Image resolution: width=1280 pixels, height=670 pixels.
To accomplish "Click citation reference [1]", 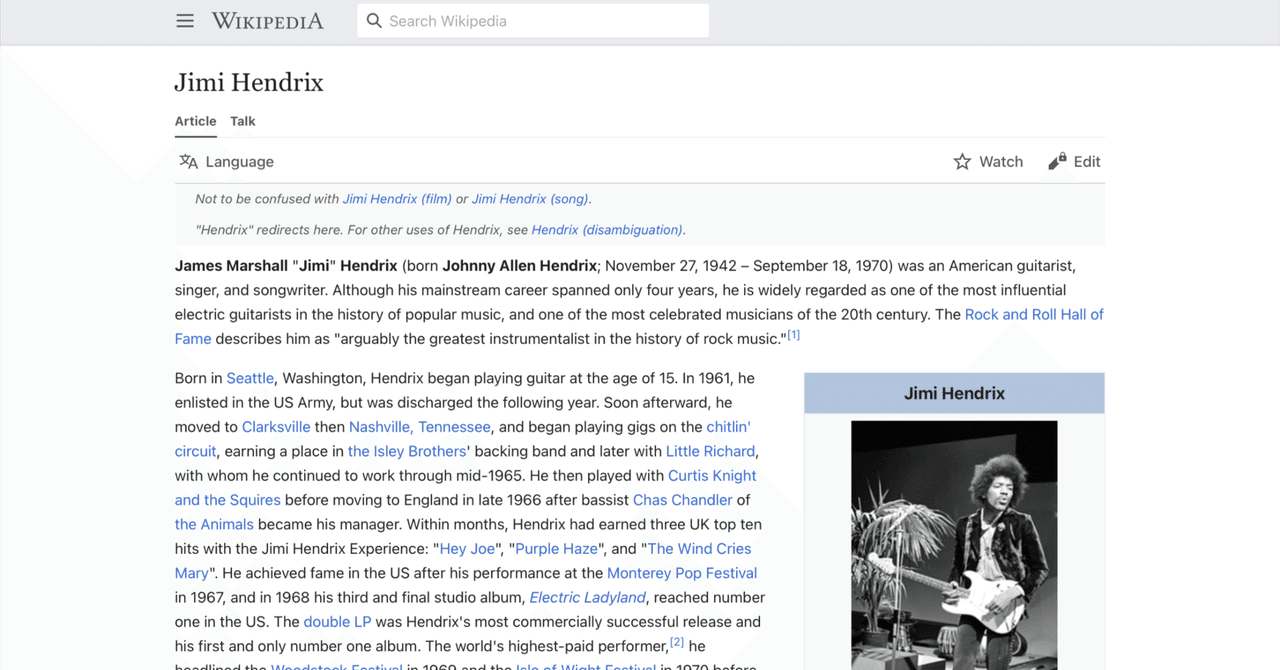I will tap(793, 335).
